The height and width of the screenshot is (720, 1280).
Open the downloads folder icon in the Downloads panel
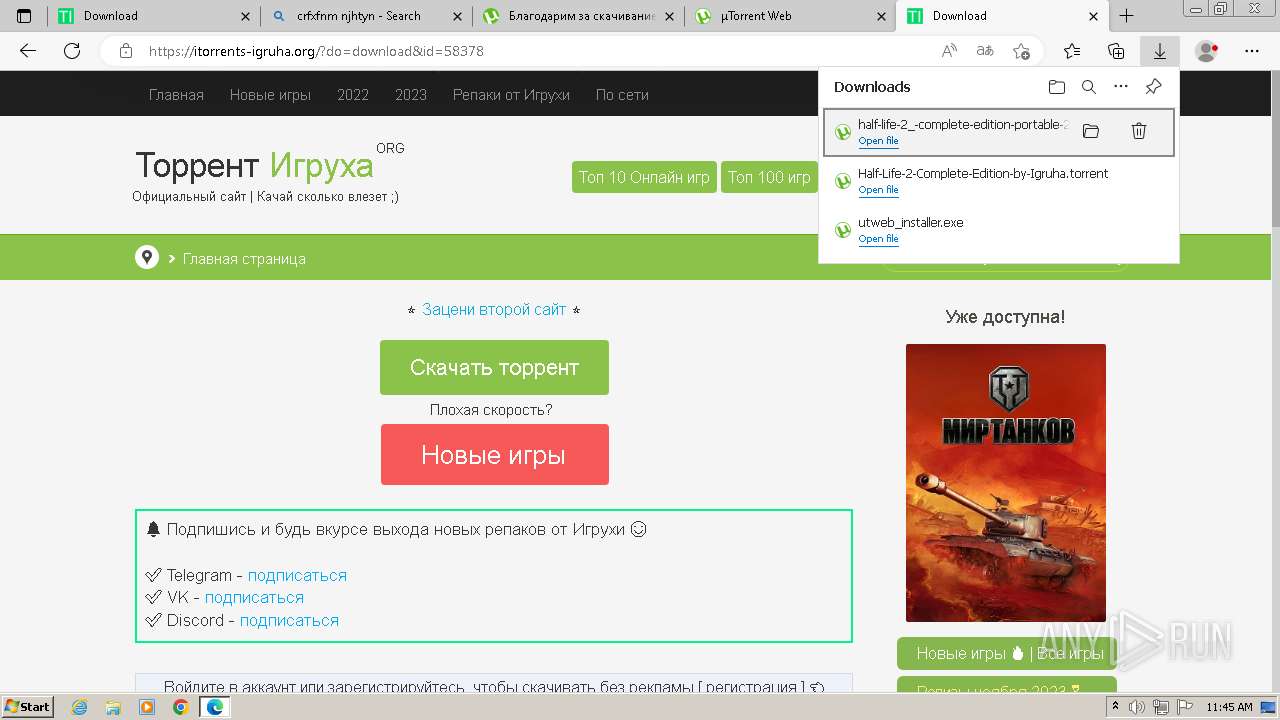pos(1057,87)
